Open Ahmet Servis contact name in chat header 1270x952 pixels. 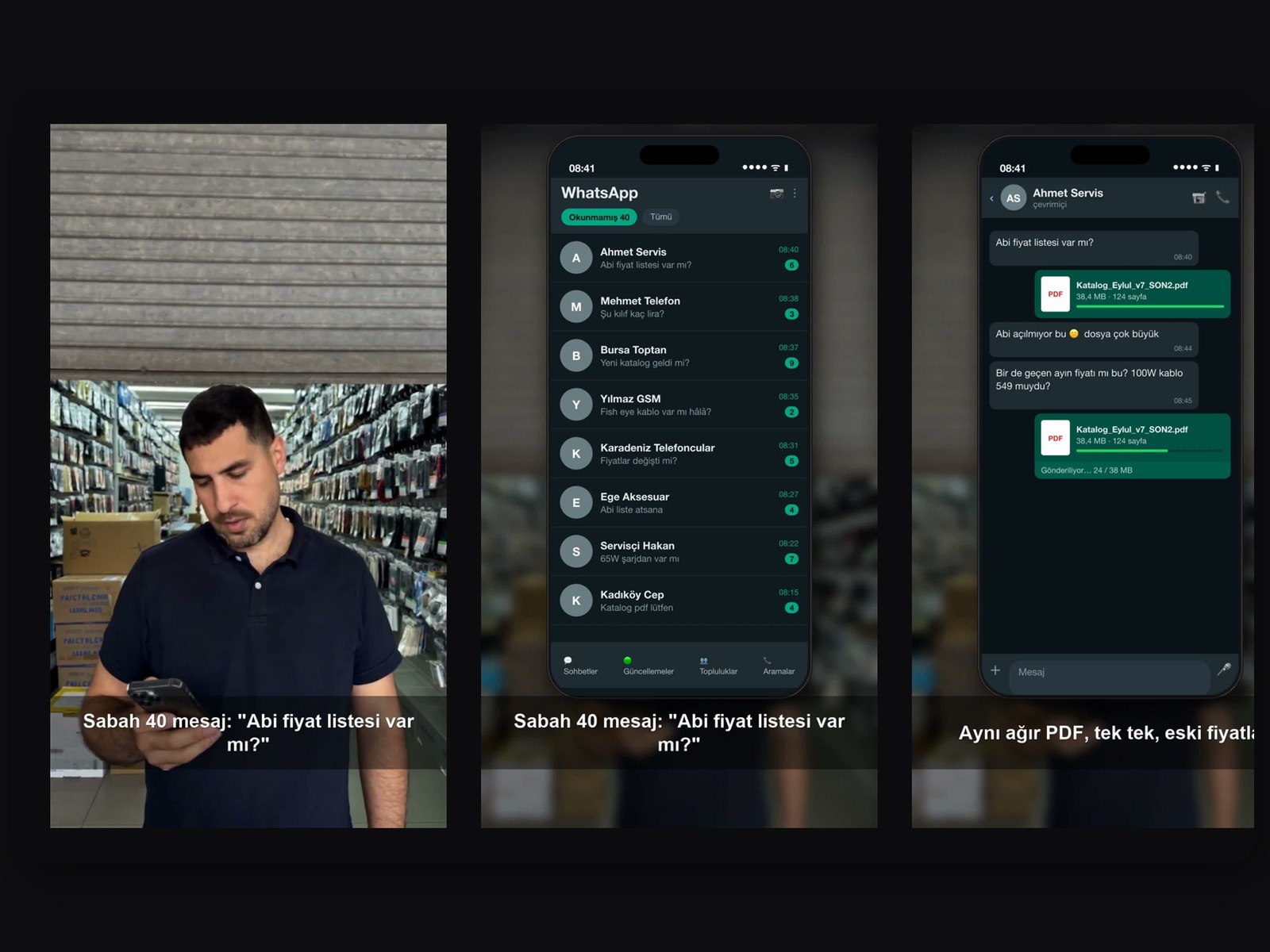coord(1068,193)
